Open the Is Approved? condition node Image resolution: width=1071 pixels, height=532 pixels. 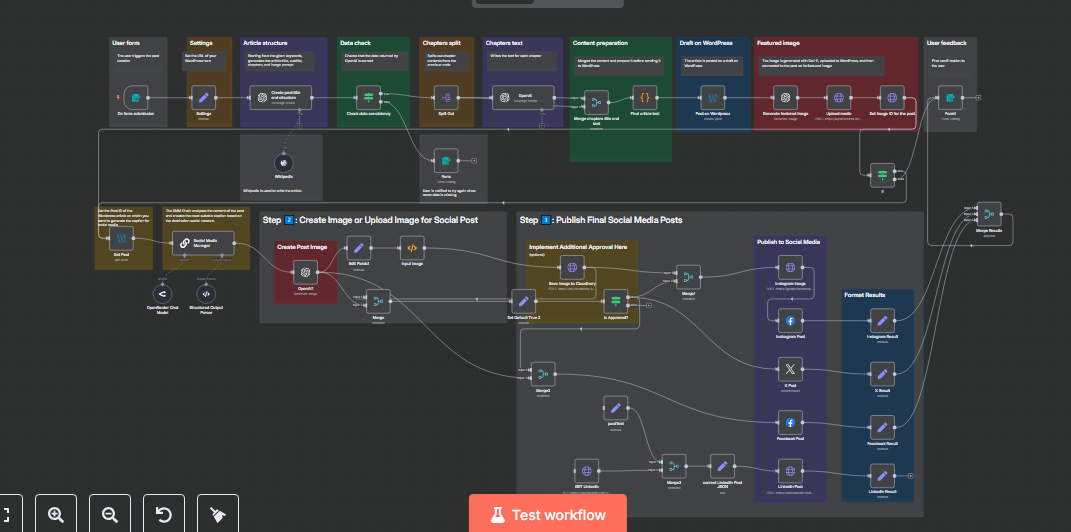click(x=616, y=300)
